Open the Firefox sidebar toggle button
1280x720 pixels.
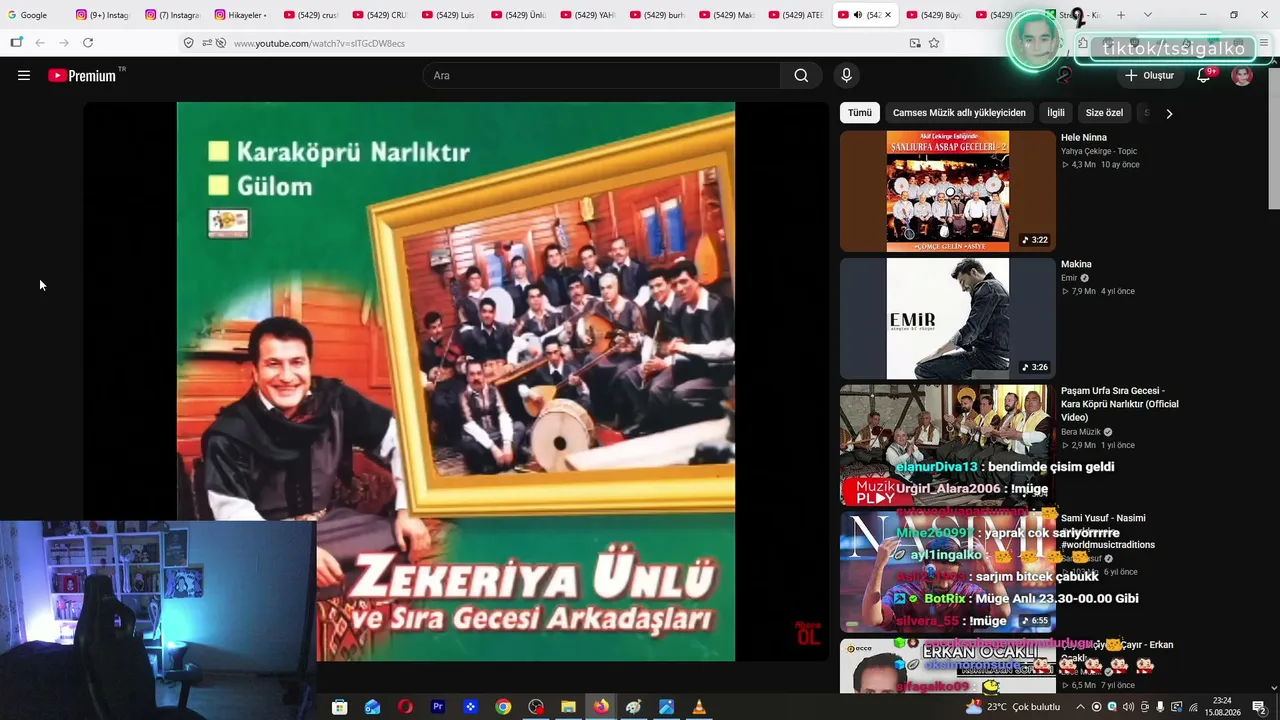tap(16, 43)
